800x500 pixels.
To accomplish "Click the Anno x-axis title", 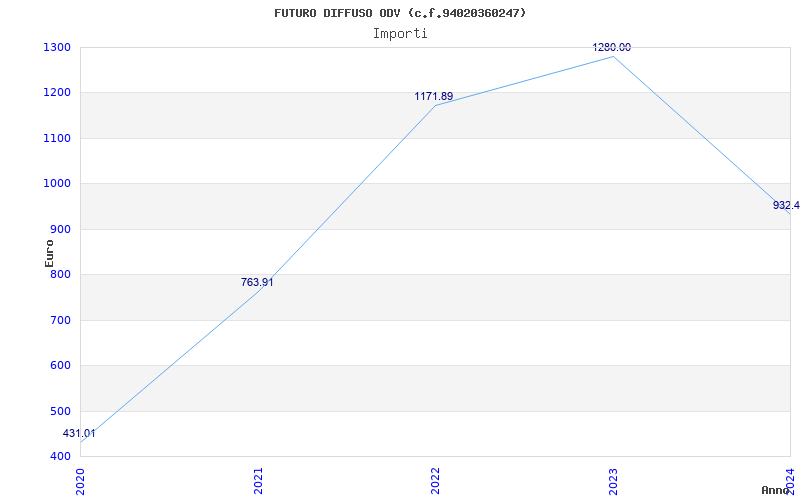I will click(777, 490).
